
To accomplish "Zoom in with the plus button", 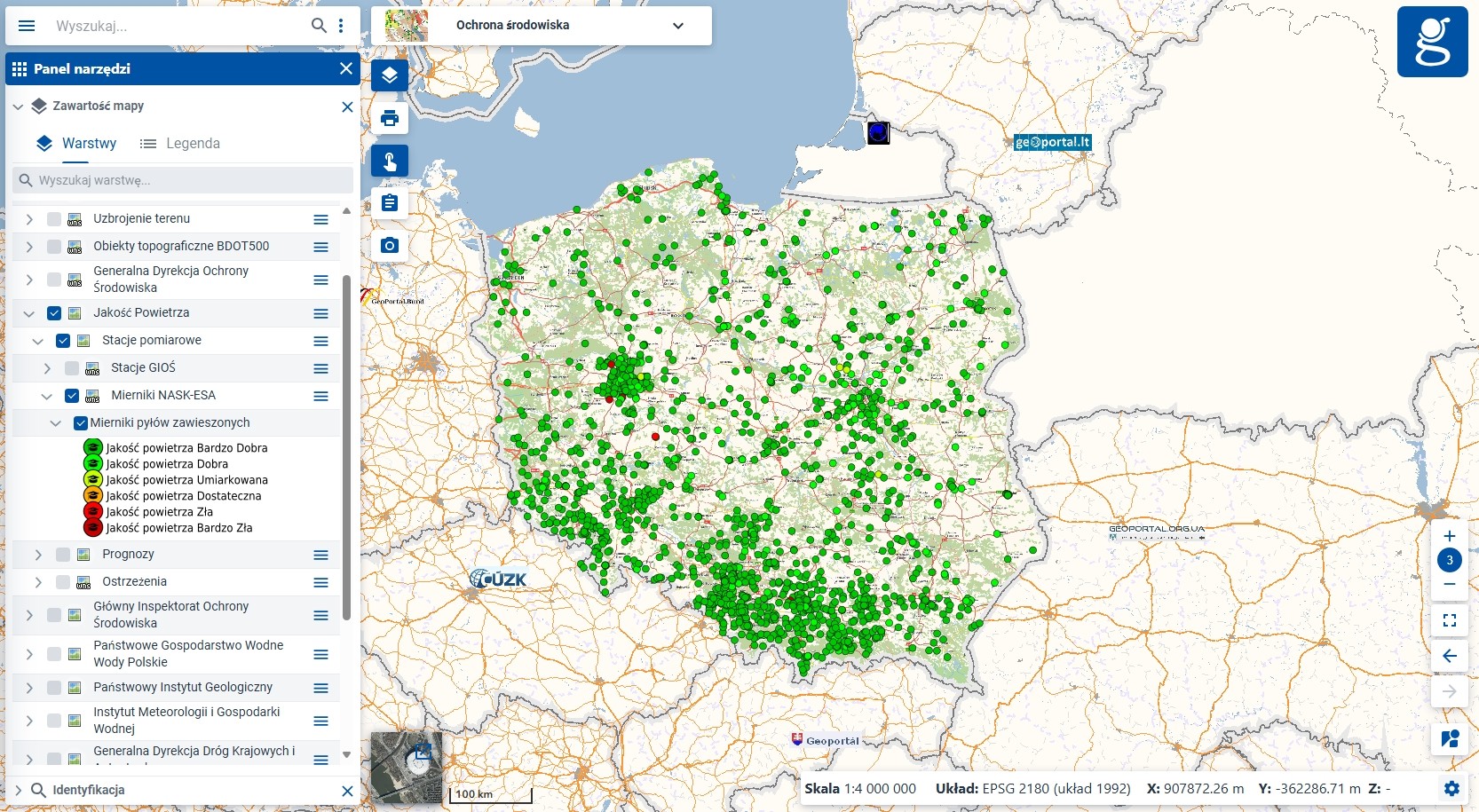I will point(1450,536).
